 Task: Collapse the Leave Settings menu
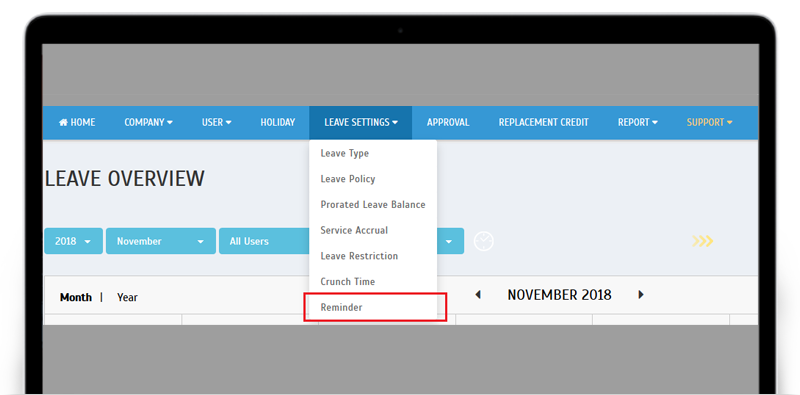click(x=361, y=122)
